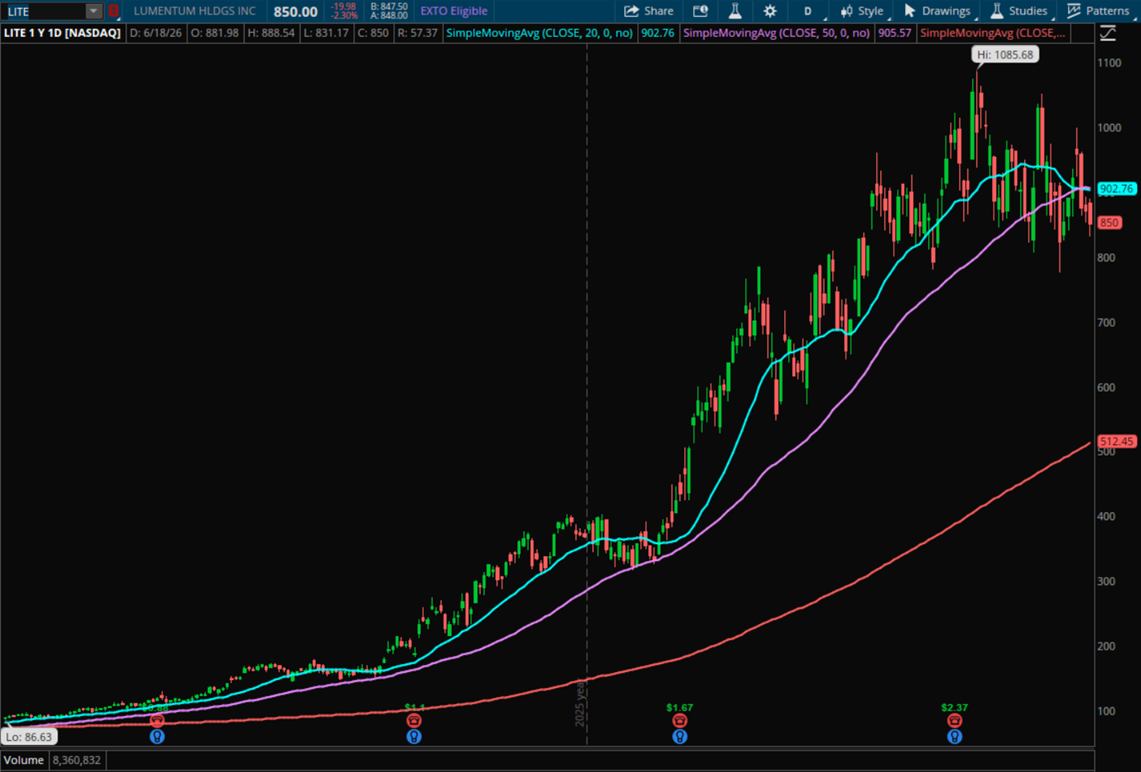Open the Style menu

862,11
